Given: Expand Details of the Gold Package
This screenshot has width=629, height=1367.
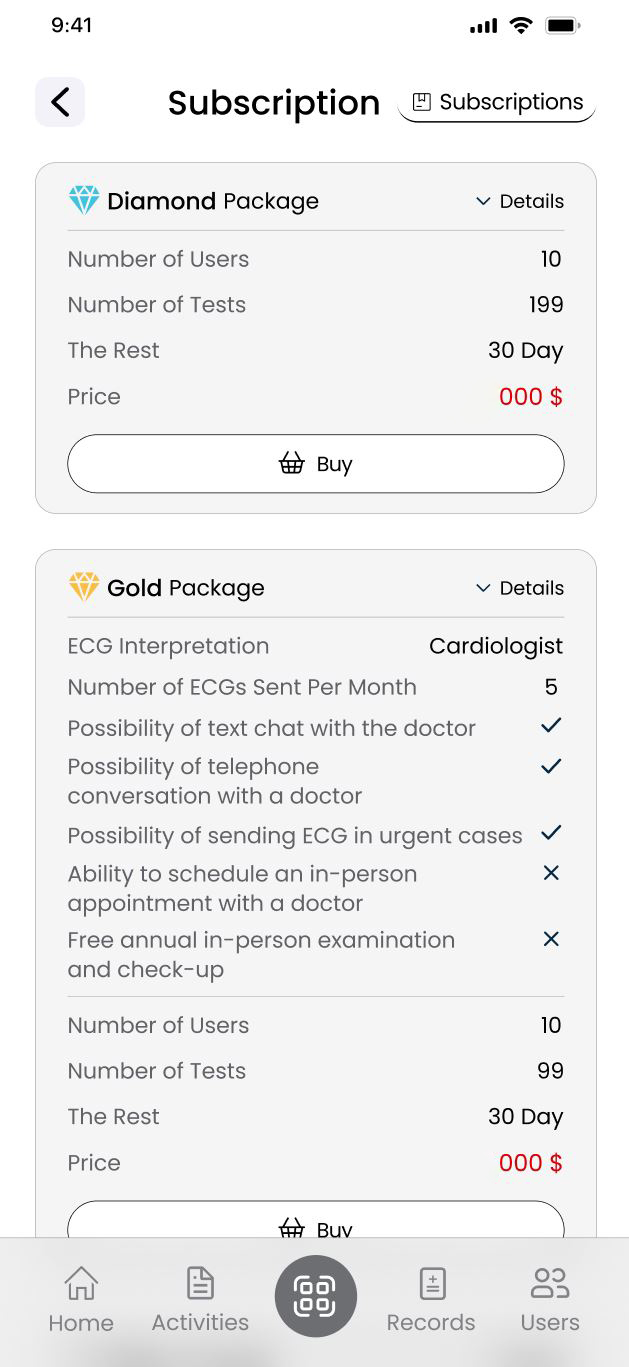Looking at the screenshot, I should coord(520,588).
